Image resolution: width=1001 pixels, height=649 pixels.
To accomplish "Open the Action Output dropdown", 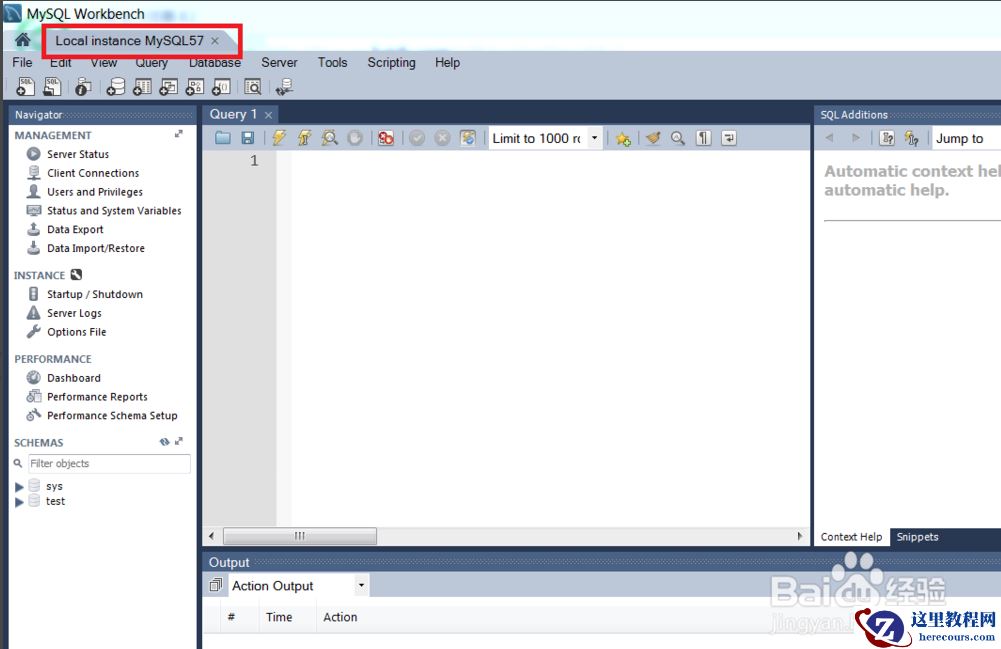I will (x=361, y=585).
